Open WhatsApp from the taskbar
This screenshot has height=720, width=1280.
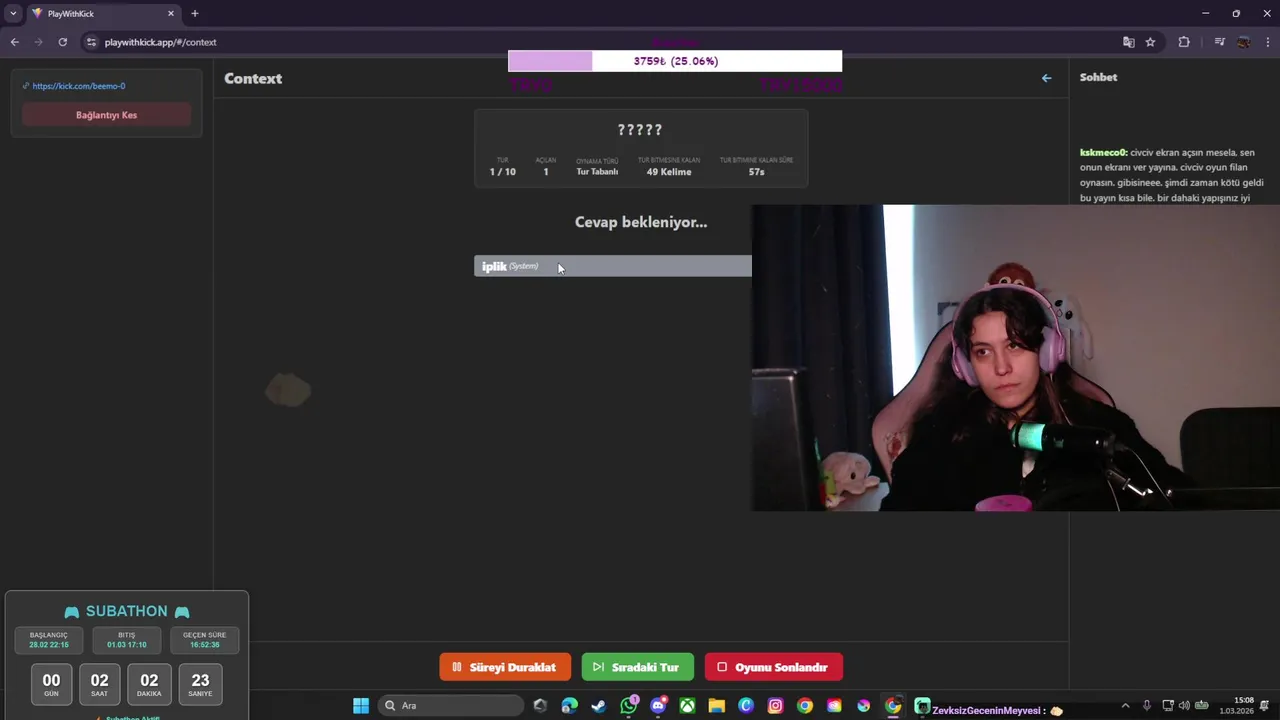(629, 706)
